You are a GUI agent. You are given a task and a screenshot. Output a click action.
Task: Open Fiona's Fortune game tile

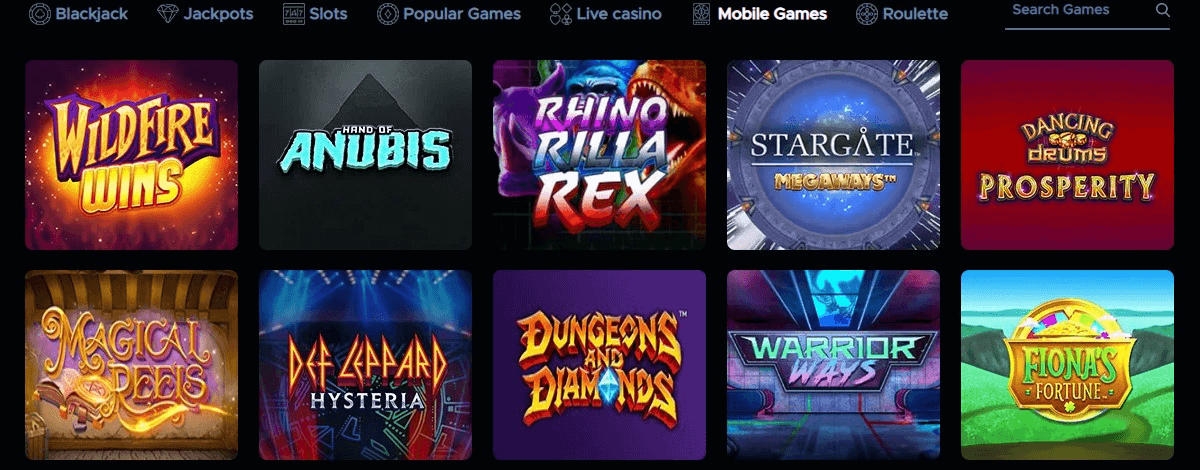tap(1067, 365)
